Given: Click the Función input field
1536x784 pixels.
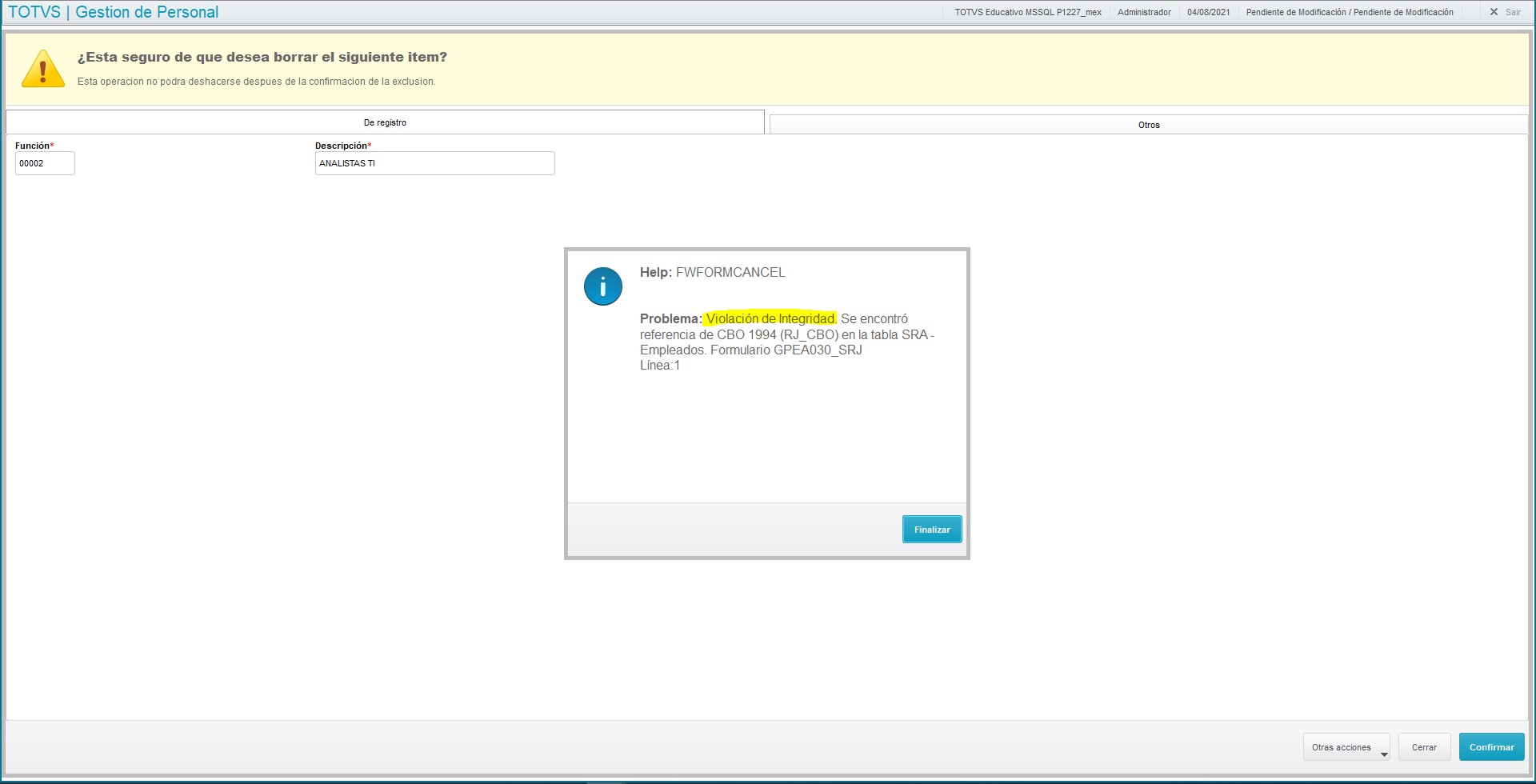Looking at the screenshot, I should pyautogui.click(x=45, y=163).
